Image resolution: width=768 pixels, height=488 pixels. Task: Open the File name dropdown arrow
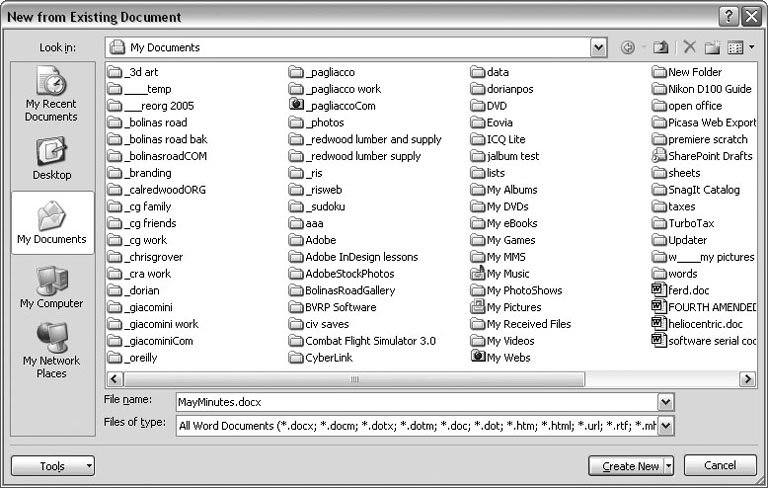665,402
